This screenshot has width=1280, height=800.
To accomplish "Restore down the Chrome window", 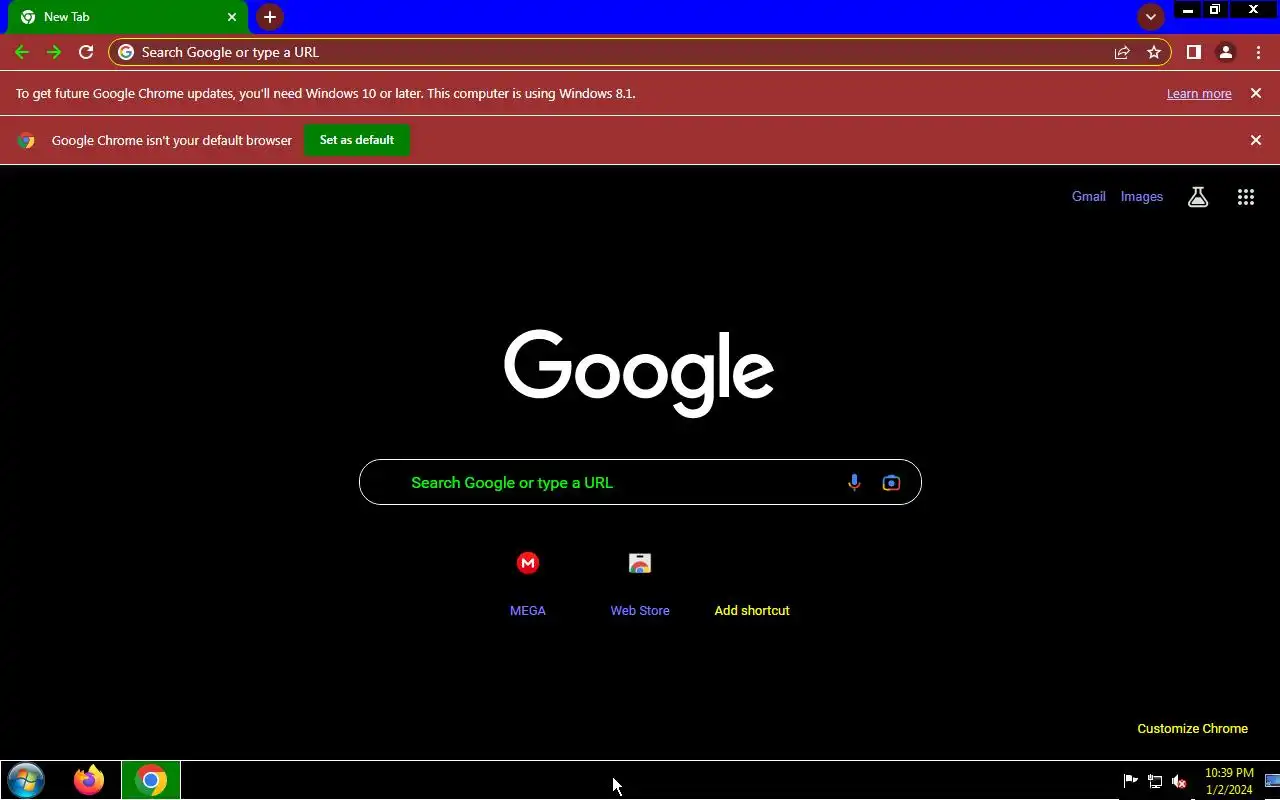I will [1215, 10].
